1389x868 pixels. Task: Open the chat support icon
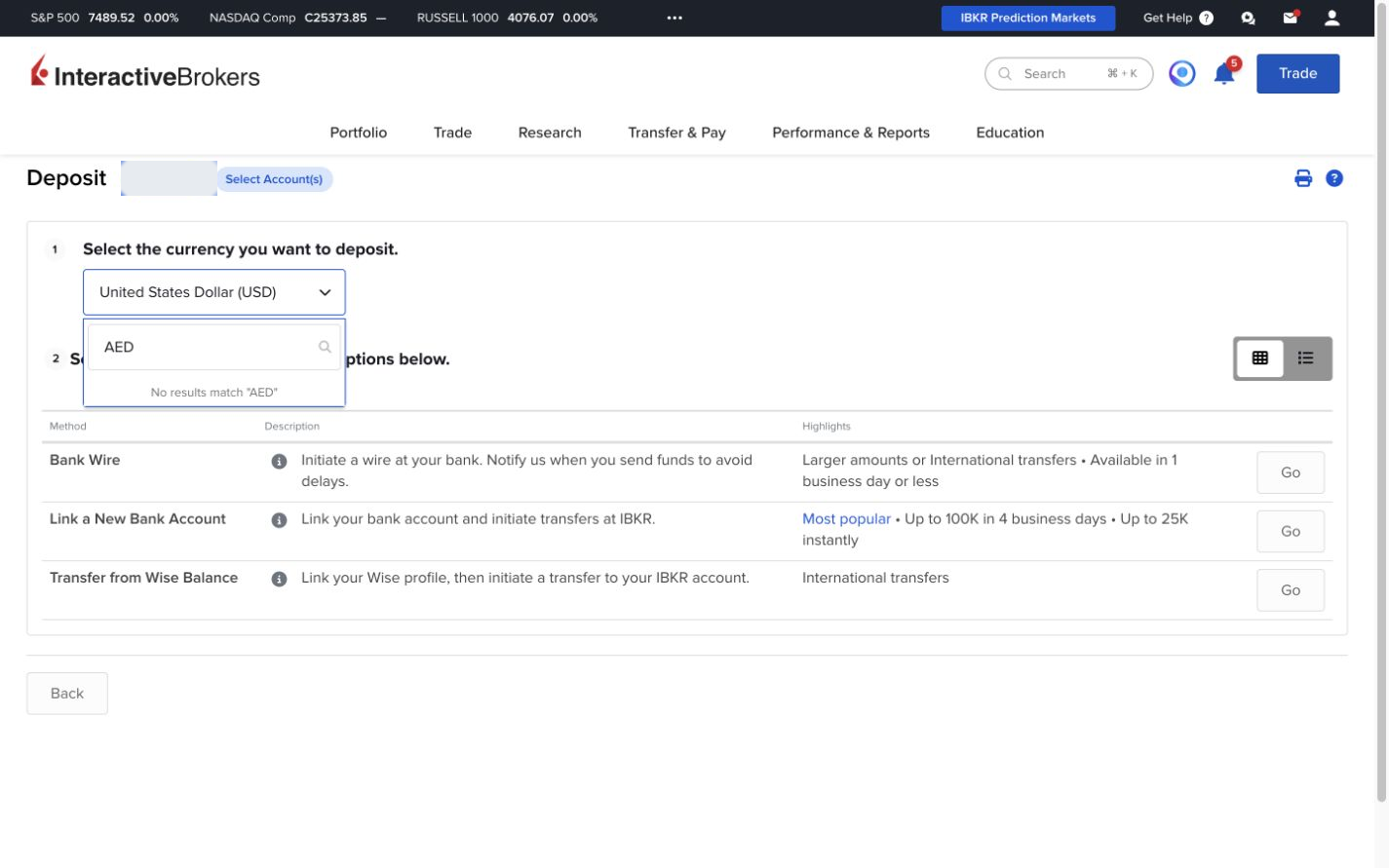1248,18
